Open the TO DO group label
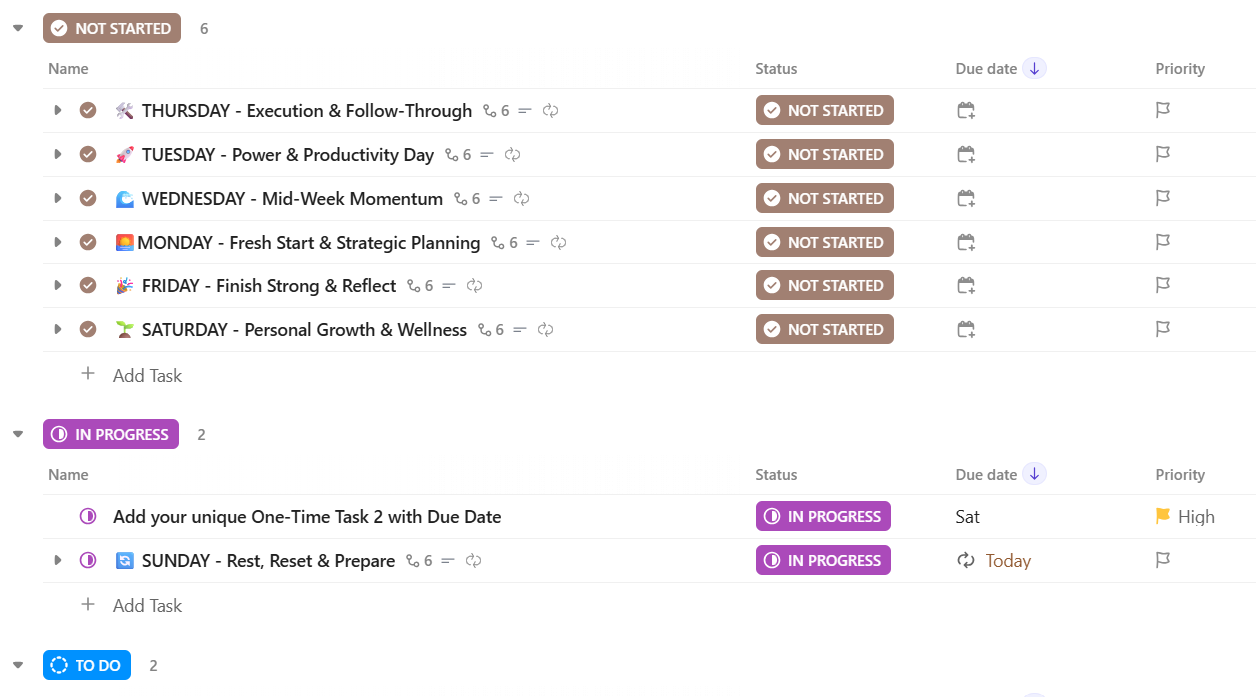The width and height of the screenshot is (1256, 697). (x=86, y=665)
